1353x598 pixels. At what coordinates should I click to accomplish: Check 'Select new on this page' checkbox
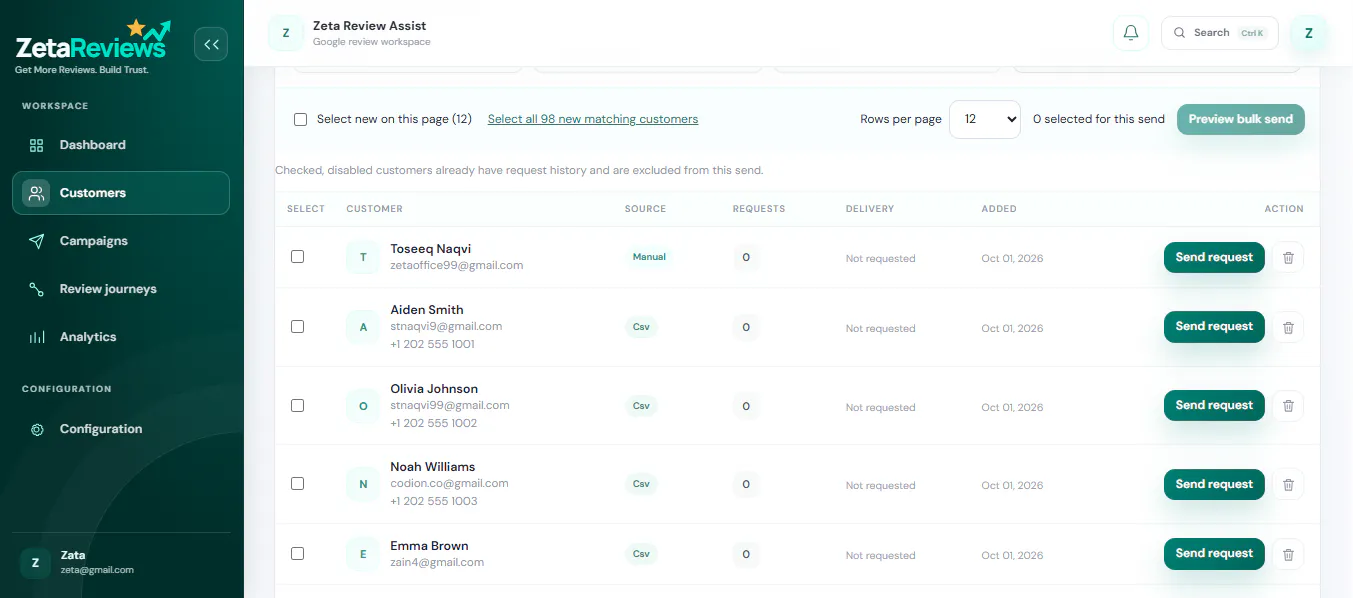click(300, 119)
